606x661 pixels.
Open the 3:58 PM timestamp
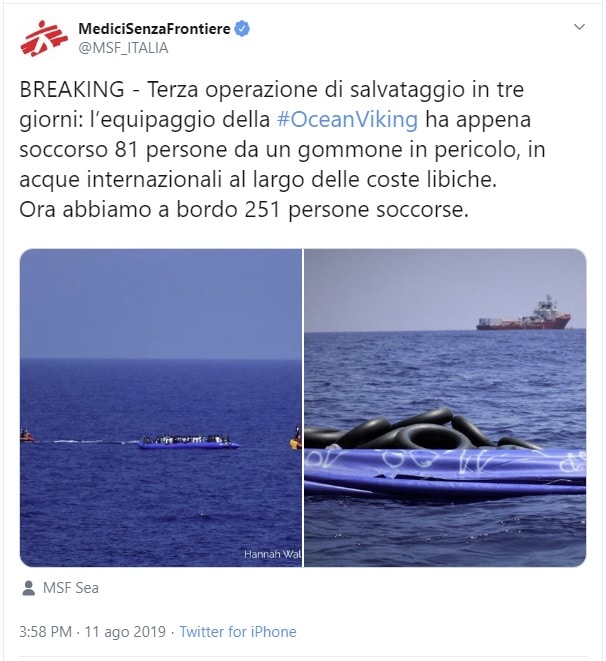click(46, 632)
